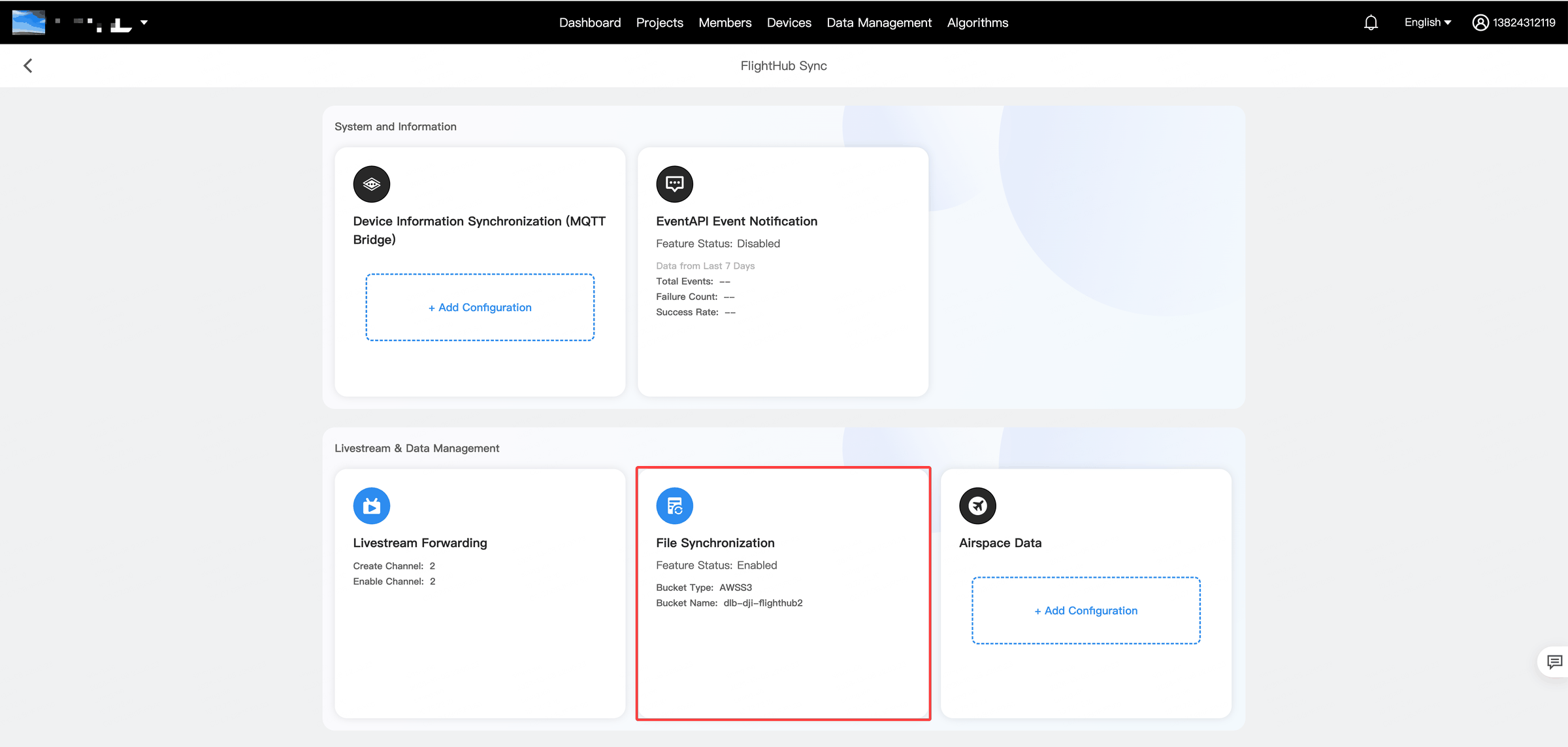The height and width of the screenshot is (747, 1568).
Task: Add Configuration for Airspace Data
Action: tap(1086, 610)
